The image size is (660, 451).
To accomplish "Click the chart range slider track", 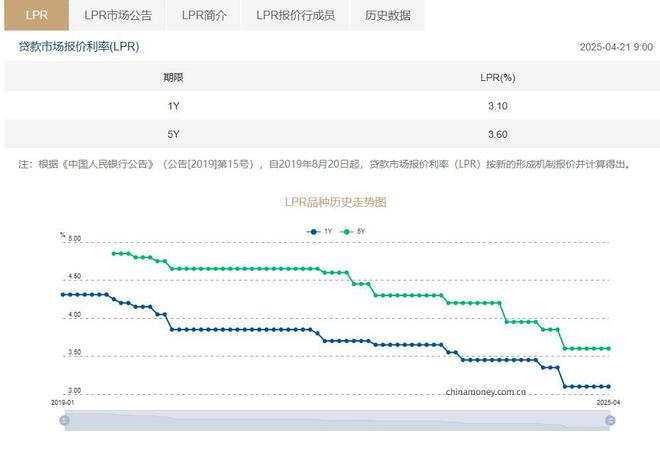I will tap(337, 420).
